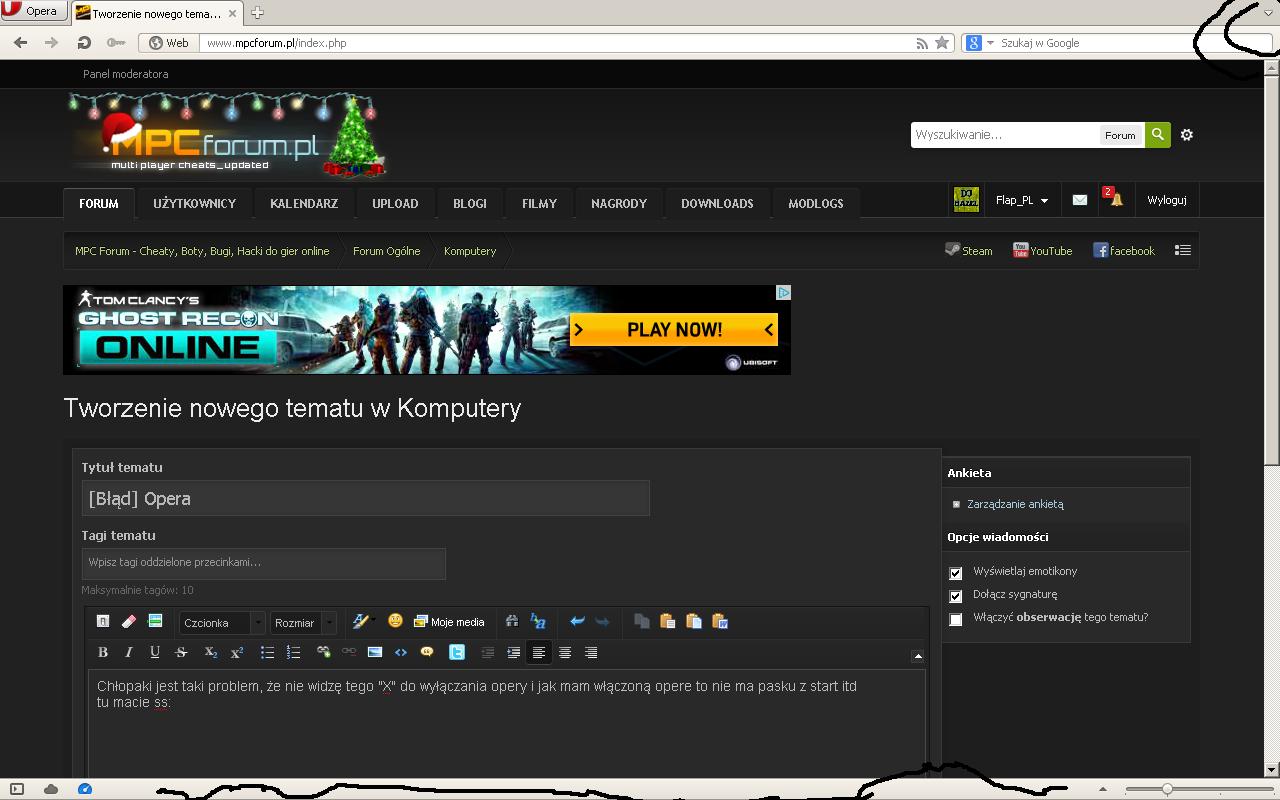Go to Forum Ogólne breadcrumb
This screenshot has width=1280, height=800.
pos(386,251)
